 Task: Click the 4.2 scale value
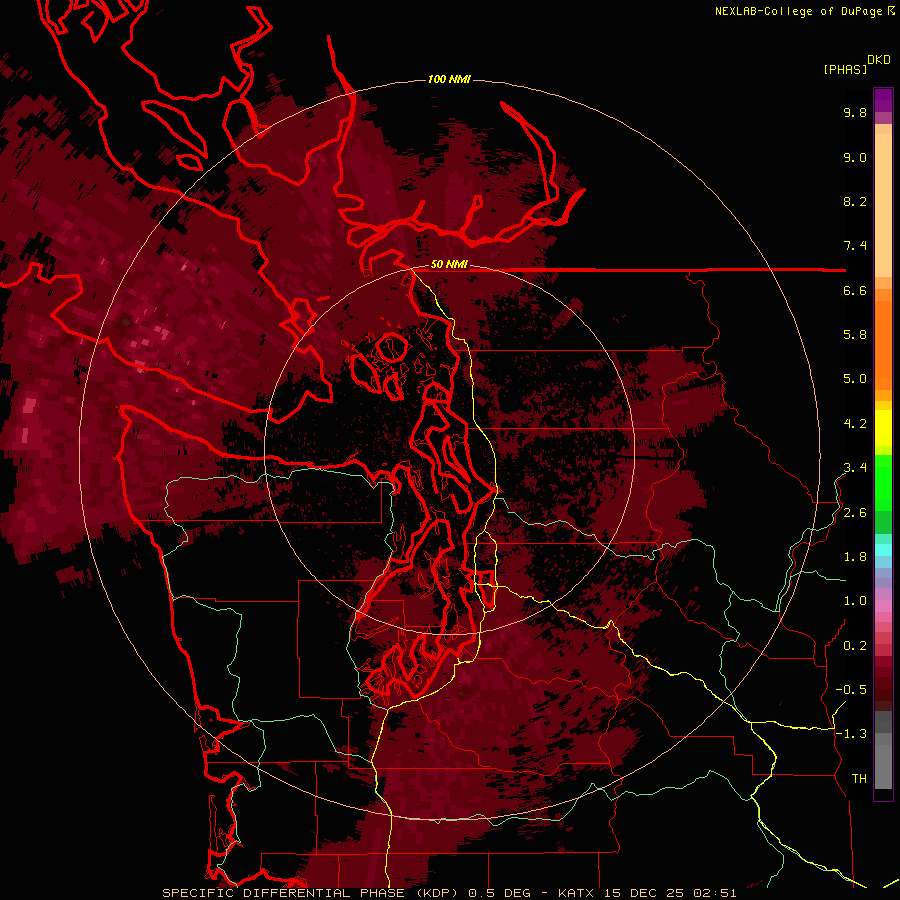click(855, 424)
